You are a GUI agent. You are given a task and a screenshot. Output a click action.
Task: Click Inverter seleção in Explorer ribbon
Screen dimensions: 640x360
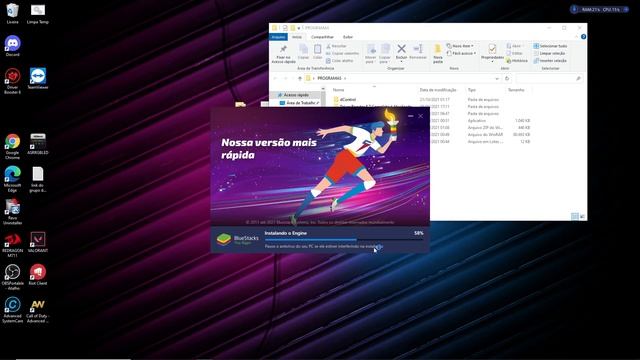pos(550,60)
